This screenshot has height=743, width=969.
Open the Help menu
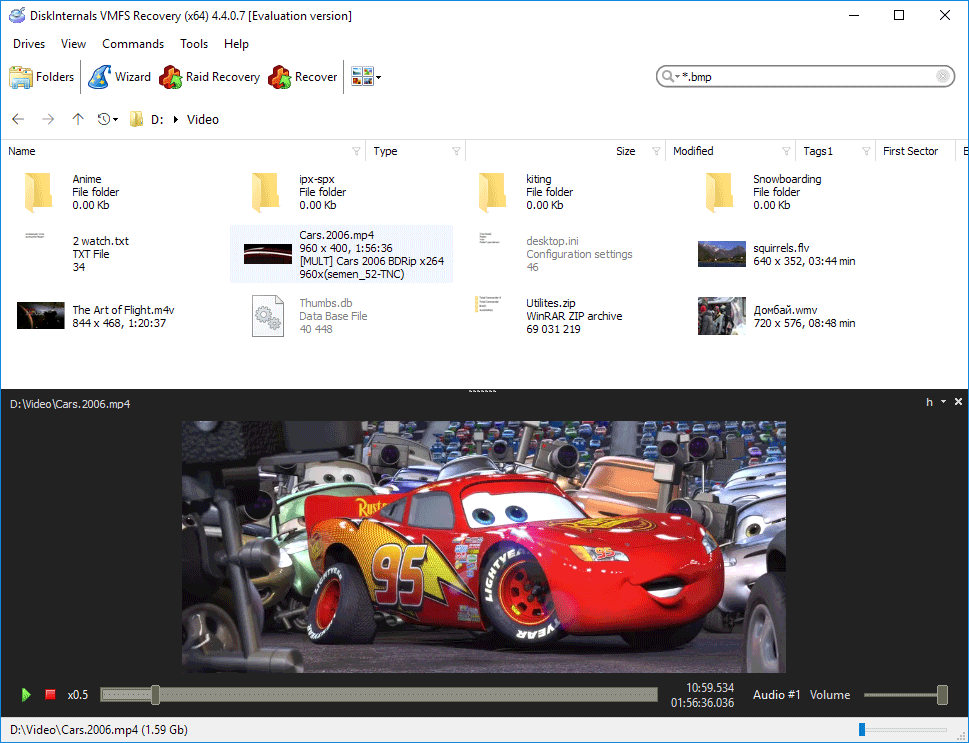pos(236,44)
